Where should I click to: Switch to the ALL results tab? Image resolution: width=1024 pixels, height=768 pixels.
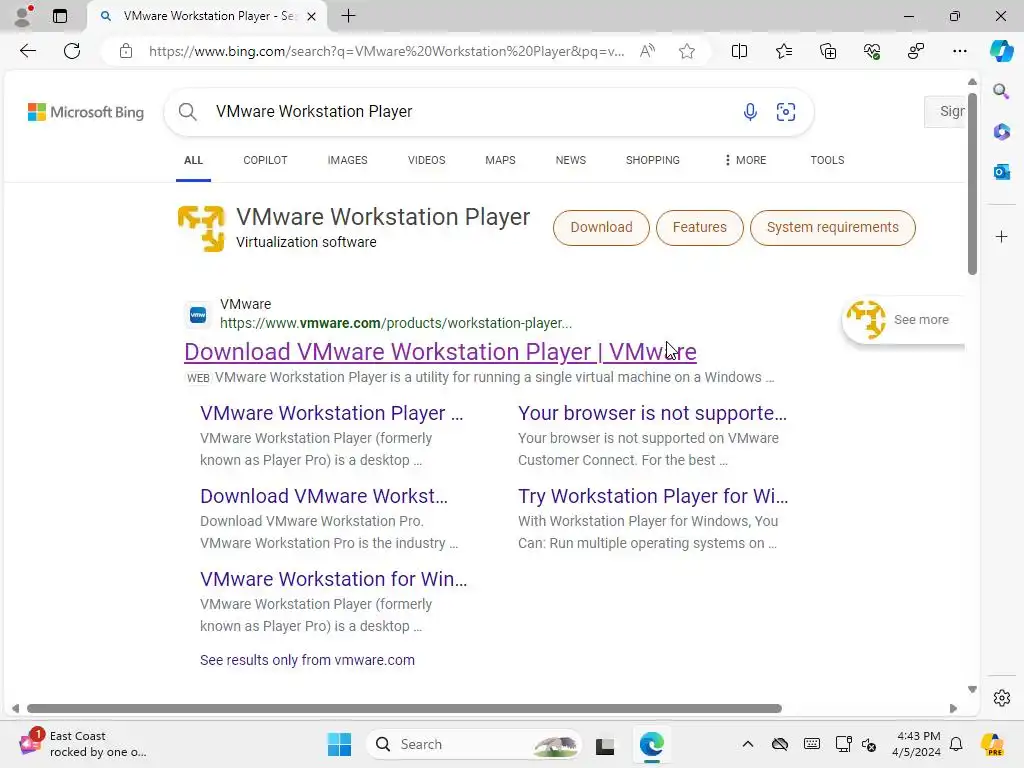pos(193,160)
